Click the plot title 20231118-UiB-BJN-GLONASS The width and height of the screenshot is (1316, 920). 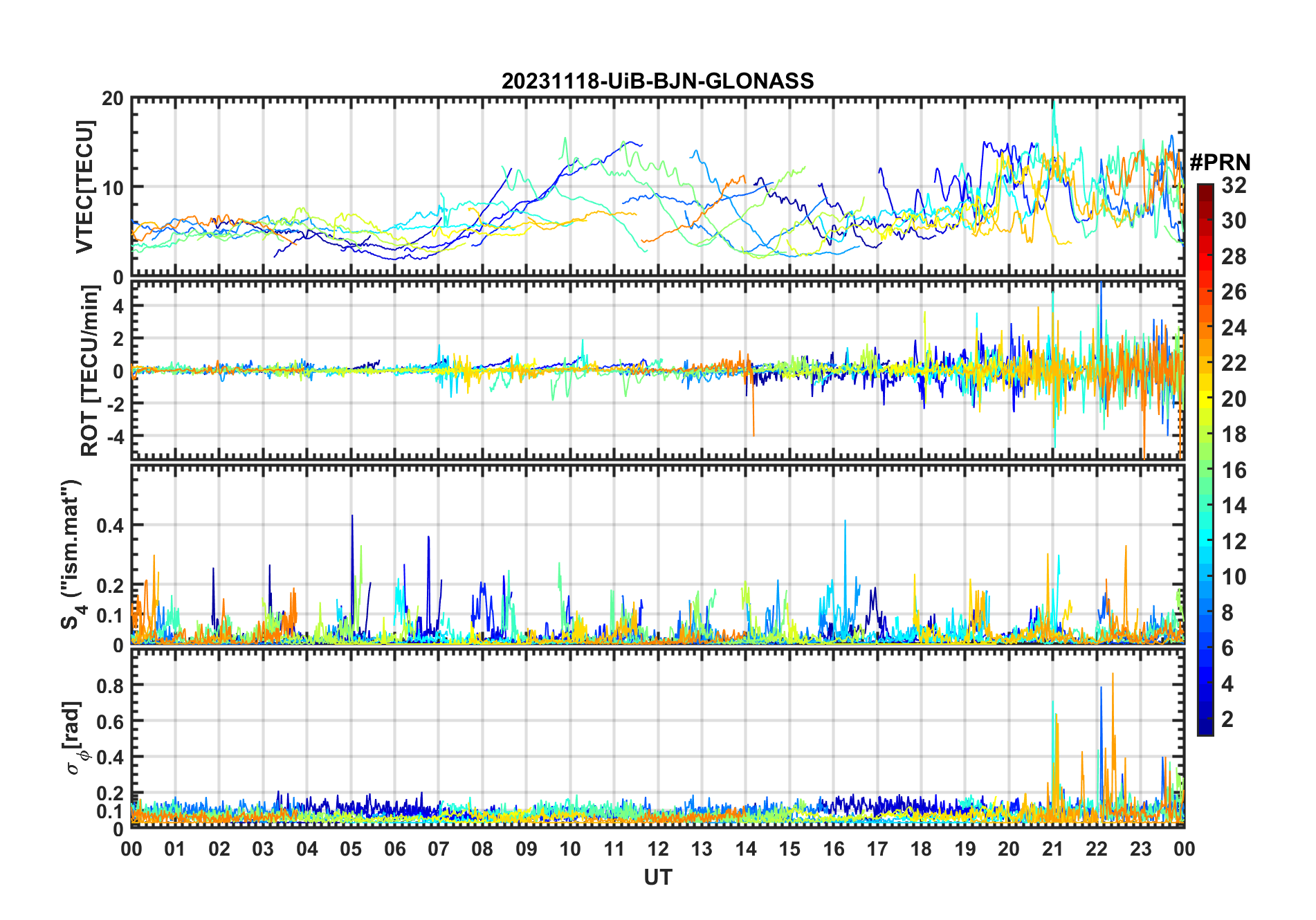pos(657,81)
